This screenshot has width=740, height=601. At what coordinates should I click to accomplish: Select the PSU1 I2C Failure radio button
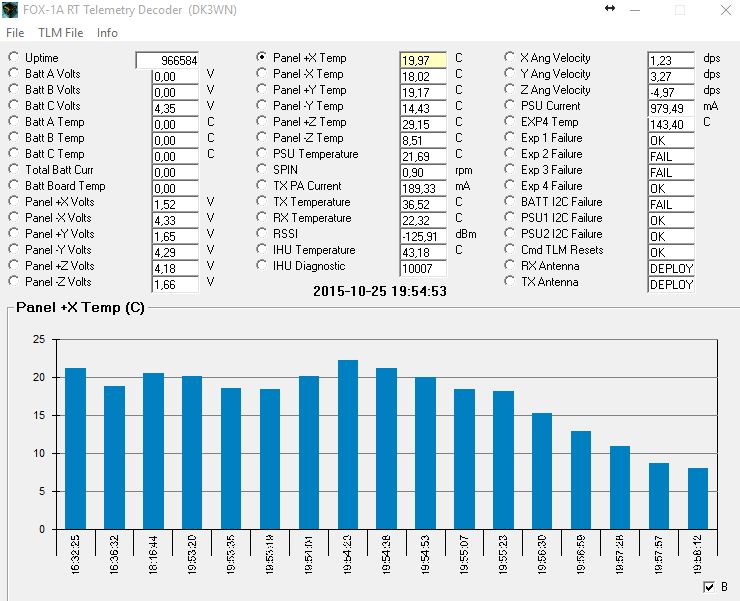509,217
